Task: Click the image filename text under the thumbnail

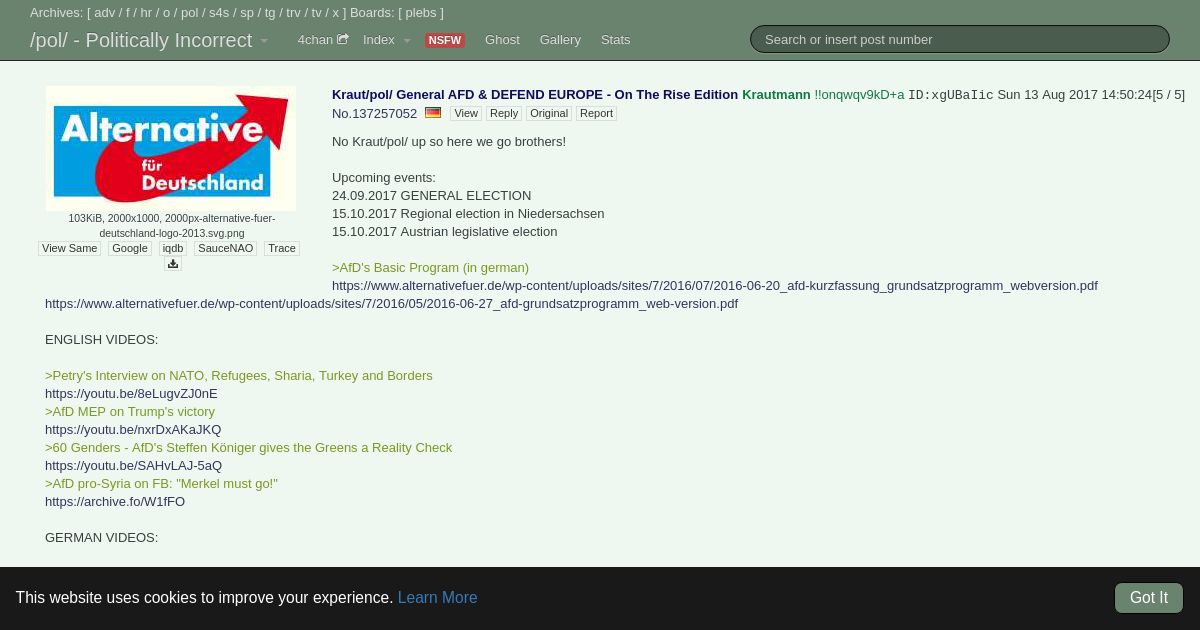Action: 171,225
